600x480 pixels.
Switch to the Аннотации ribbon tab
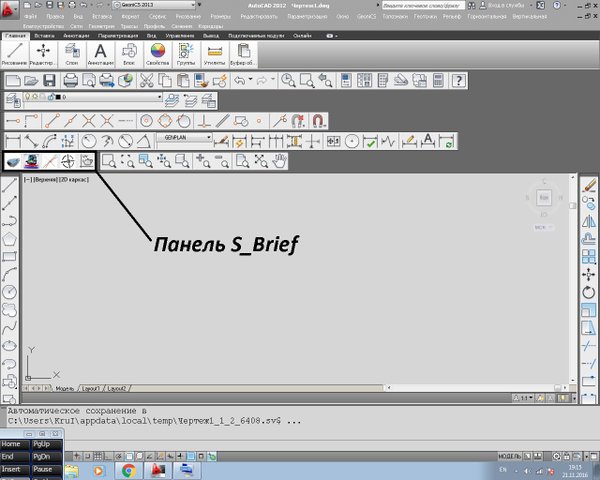pyautogui.click(x=76, y=35)
